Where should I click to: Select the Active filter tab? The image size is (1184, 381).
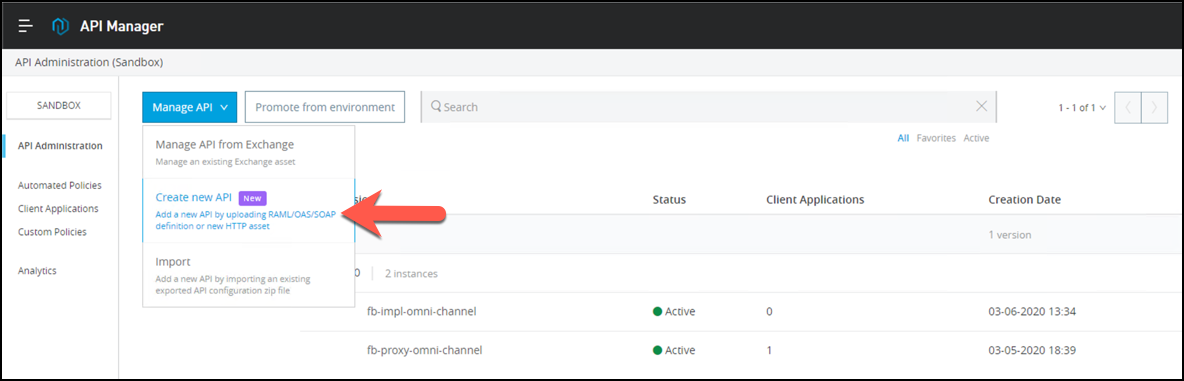point(976,138)
